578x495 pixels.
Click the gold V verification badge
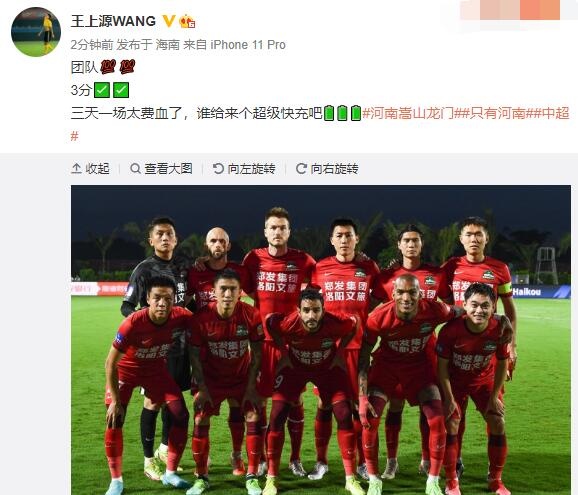pos(169,21)
